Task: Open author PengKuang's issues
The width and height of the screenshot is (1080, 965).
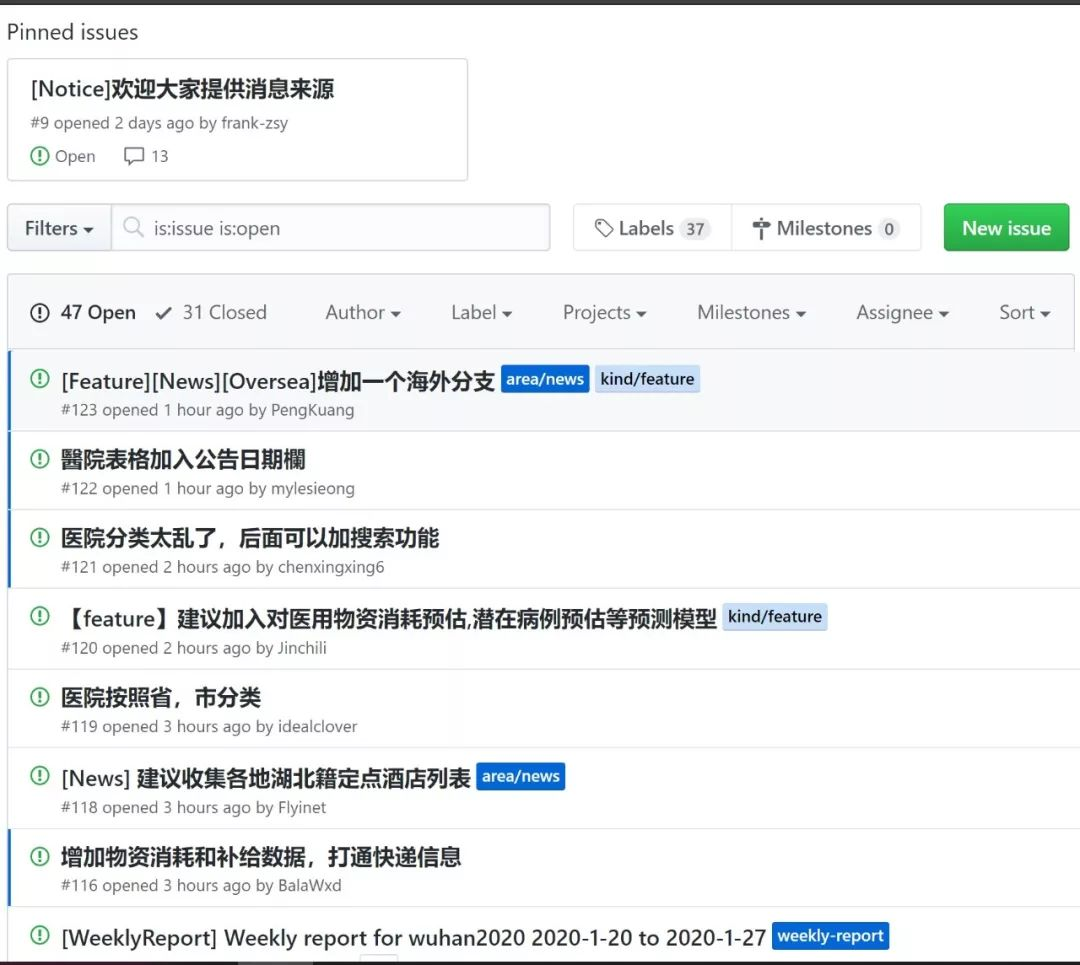Action: click(313, 410)
